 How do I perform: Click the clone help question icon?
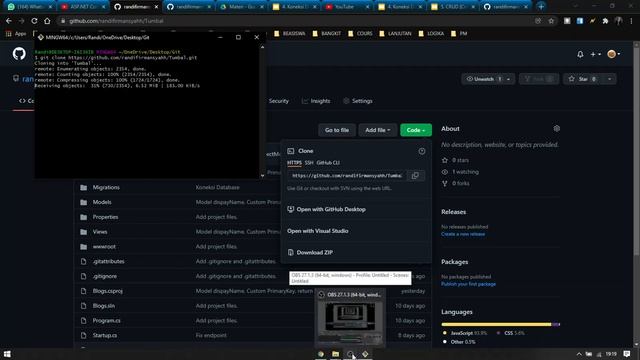[x=422, y=151]
